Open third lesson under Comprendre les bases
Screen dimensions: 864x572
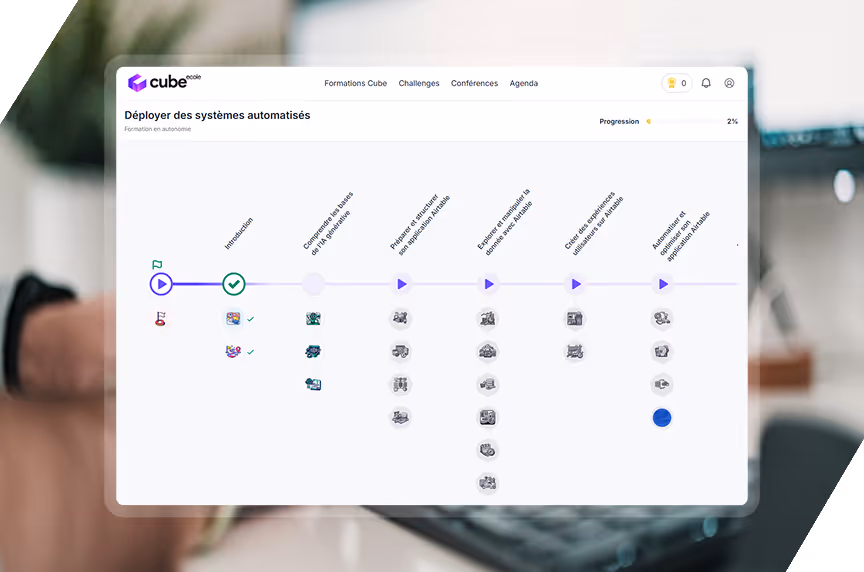[x=314, y=384]
